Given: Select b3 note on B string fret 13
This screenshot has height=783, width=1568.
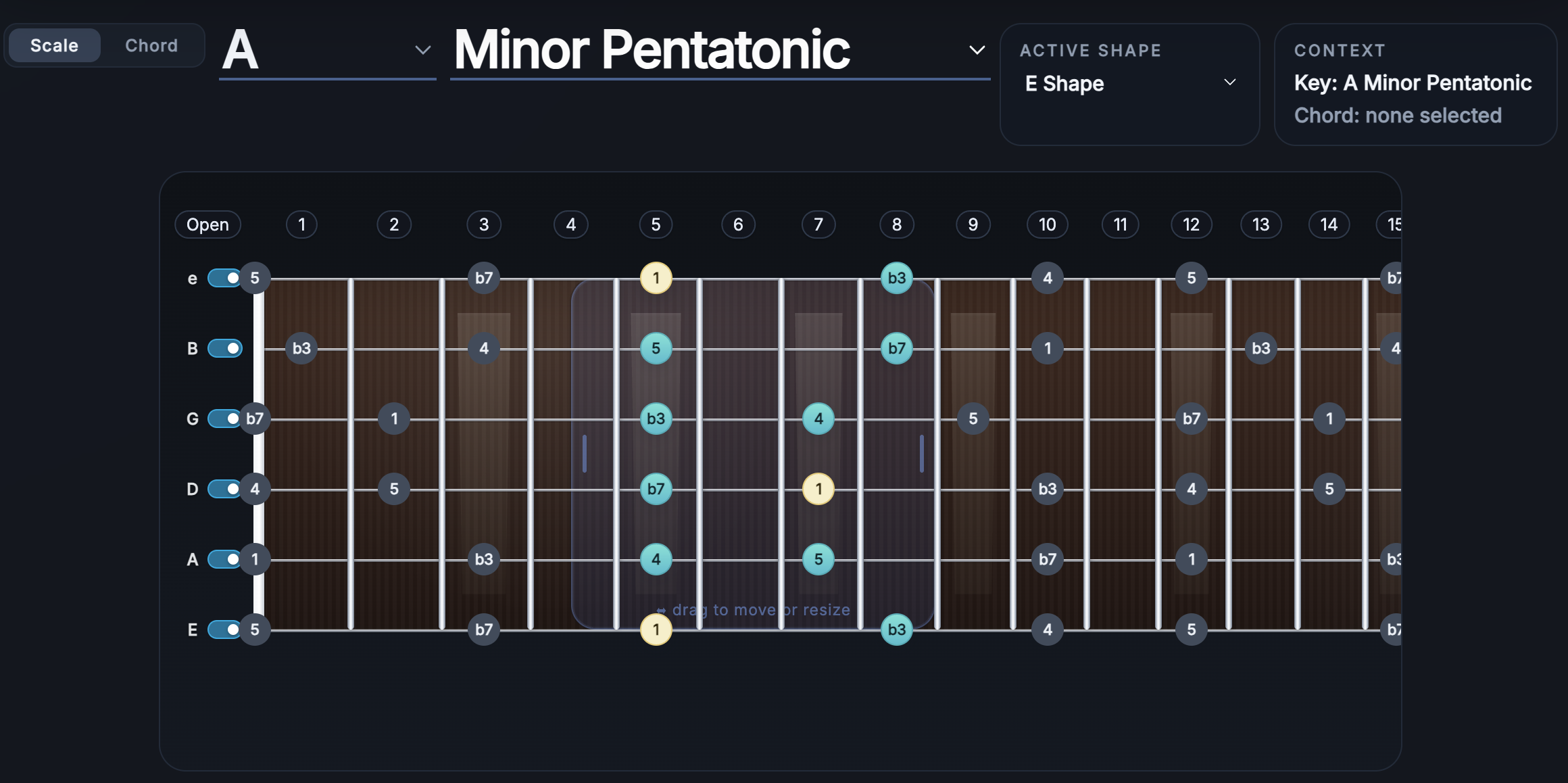Looking at the screenshot, I should [x=1261, y=348].
